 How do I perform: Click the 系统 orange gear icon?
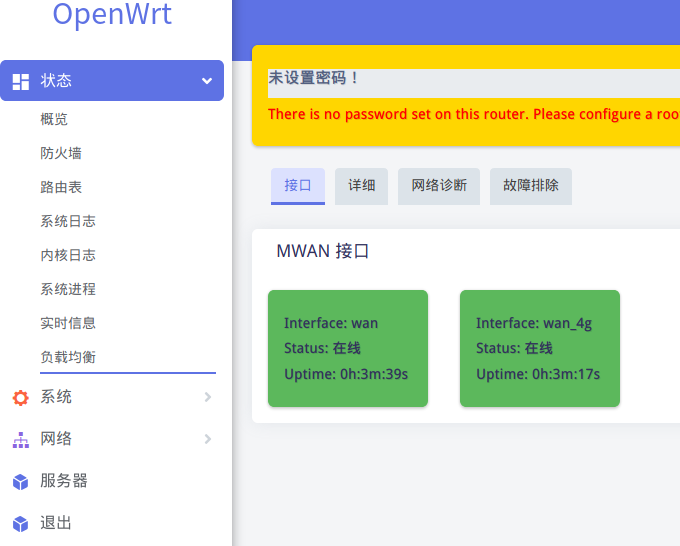(20, 397)
